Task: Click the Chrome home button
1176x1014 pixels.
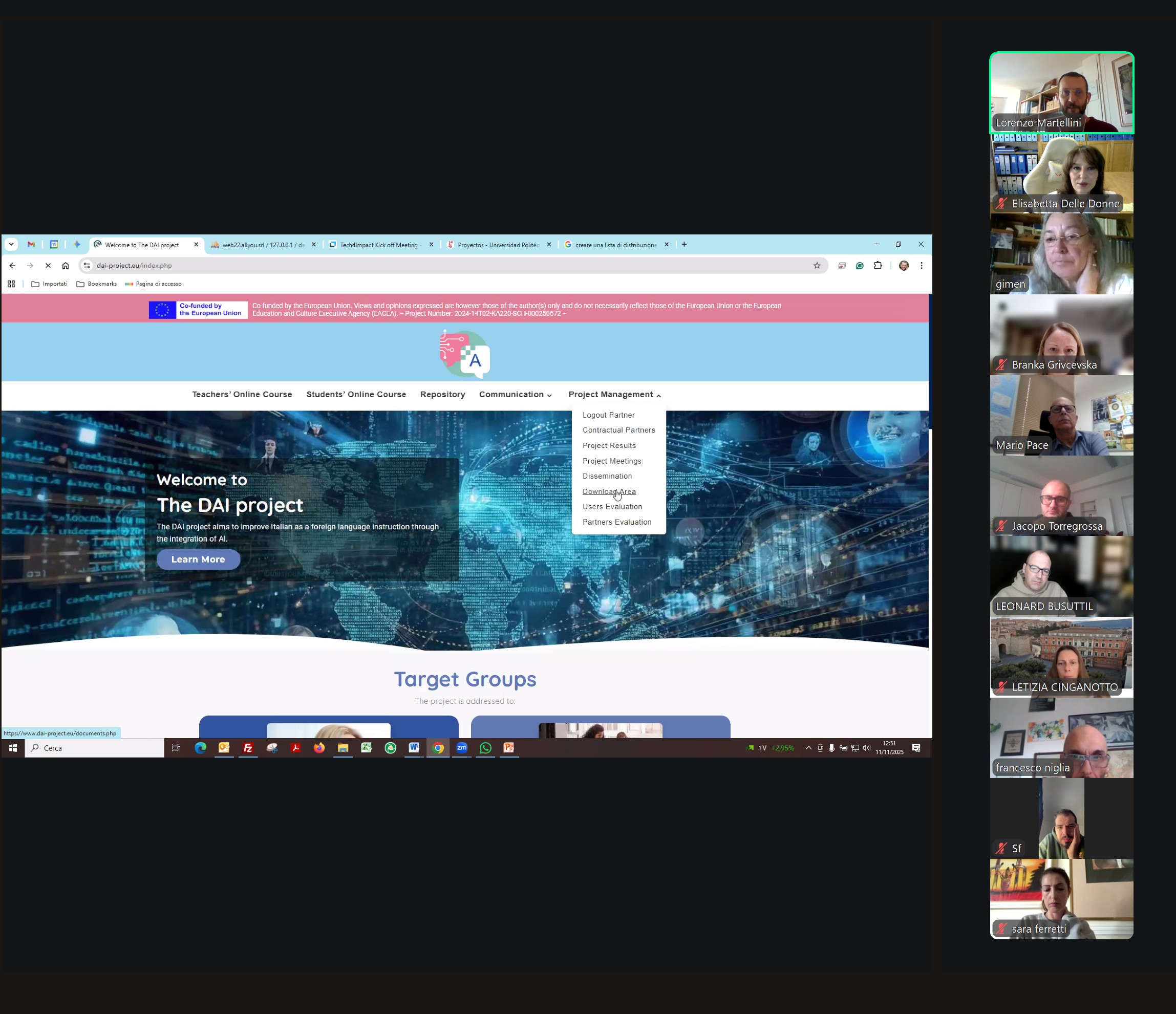Action: (x=66, y=266)
